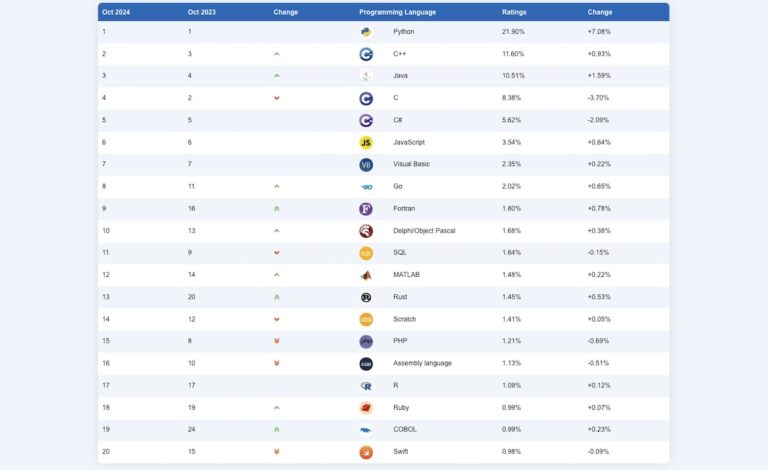
Task: Click the C++ language logo
Action: tap(366, 54)
